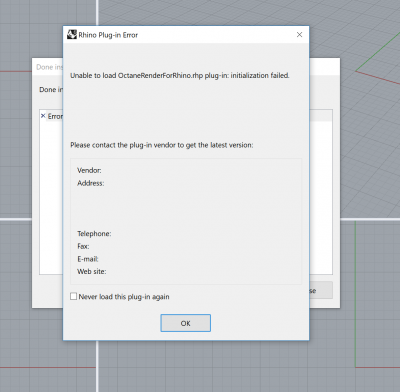The width and height of the screenshot is (400, 392).
Task: Click the 'Rhino Plug-in Error' title bar text
Action: 108,35
